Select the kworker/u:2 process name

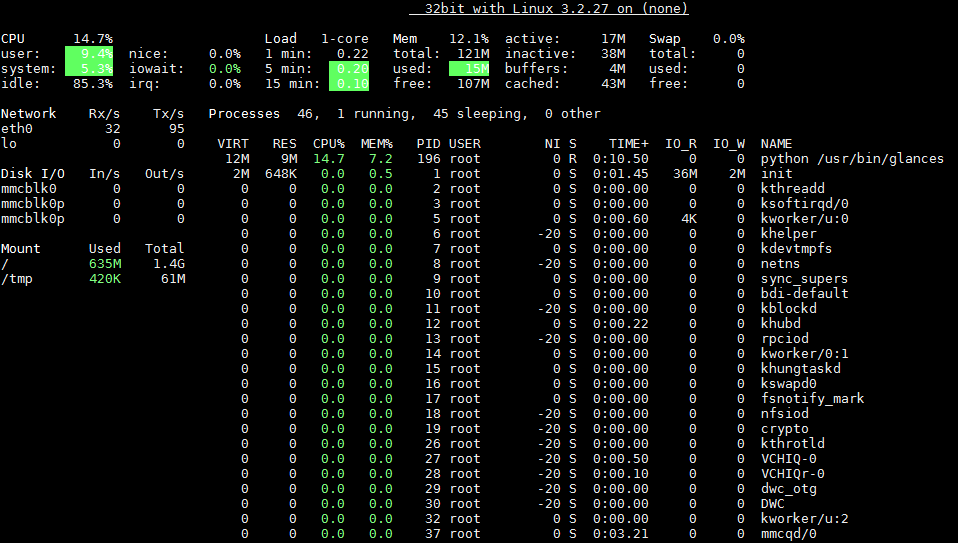point(805,519)
